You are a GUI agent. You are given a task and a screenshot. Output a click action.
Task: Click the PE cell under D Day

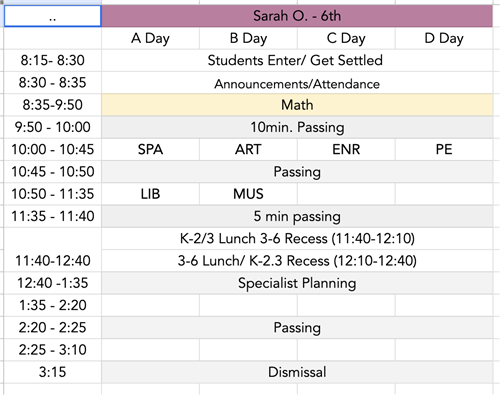(444, 149)
